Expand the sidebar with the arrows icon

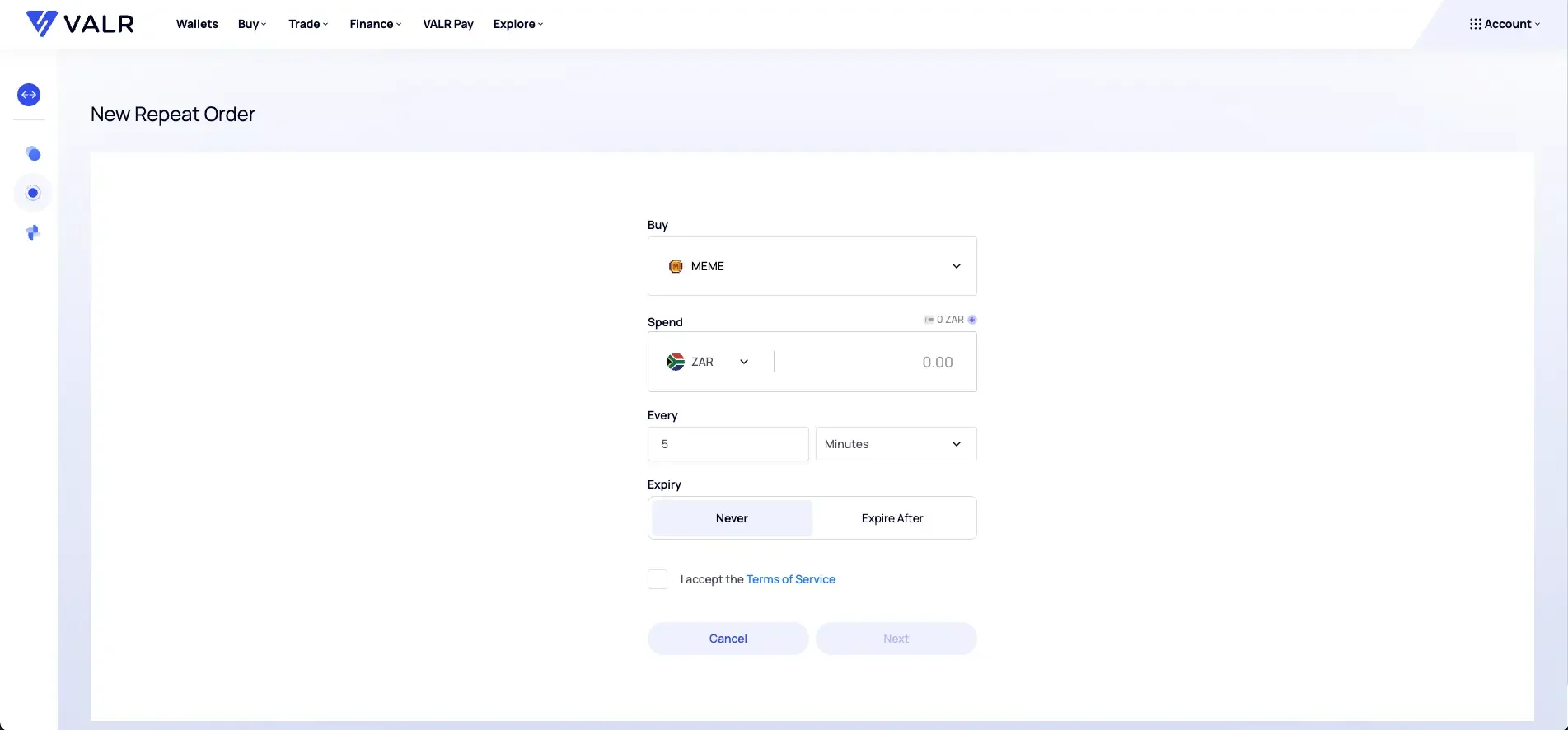pos(29,95)
